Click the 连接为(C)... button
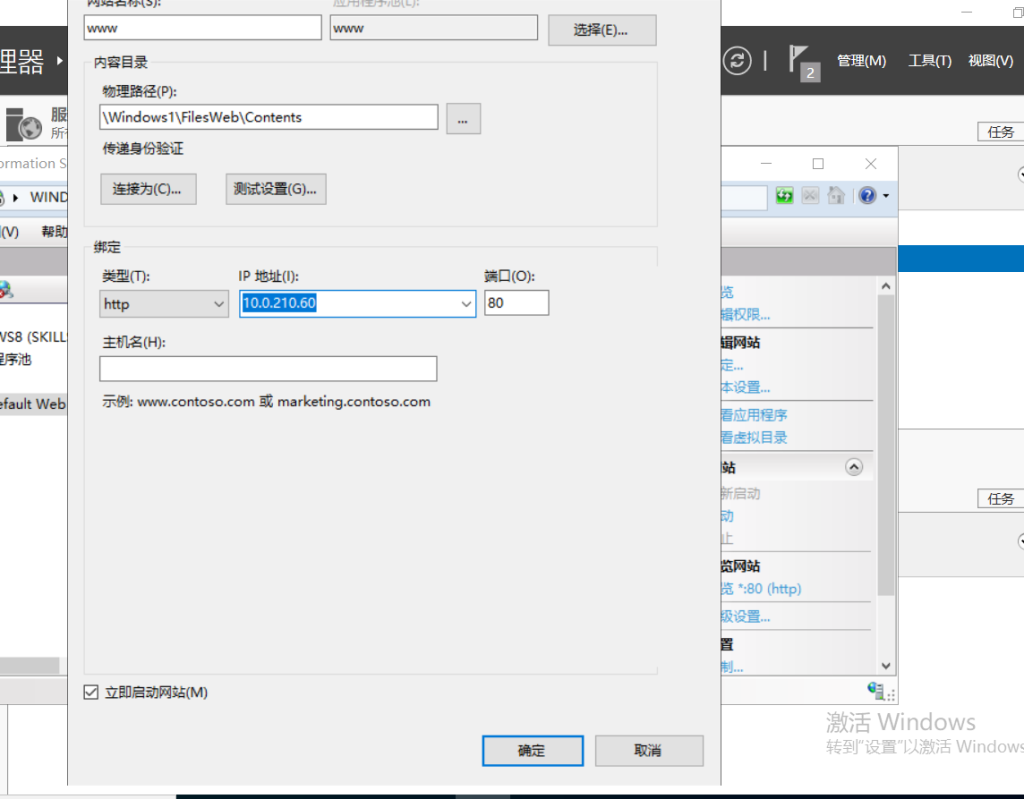1024x799 pixels. (148, 189)
